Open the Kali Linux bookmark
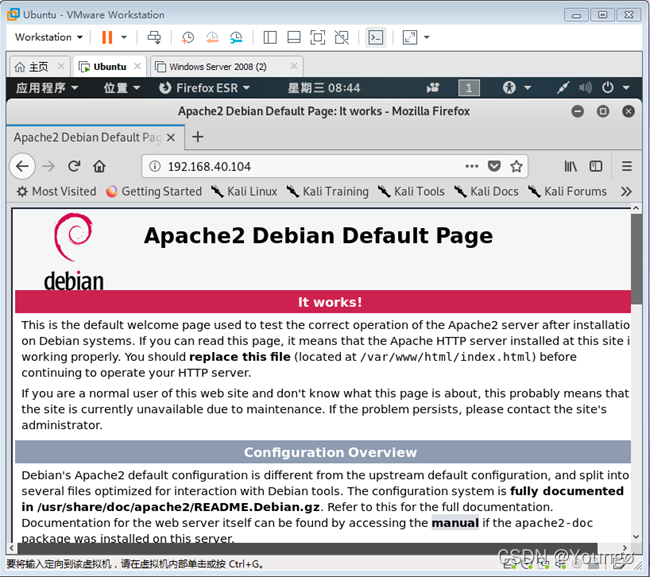 (244, 192)
